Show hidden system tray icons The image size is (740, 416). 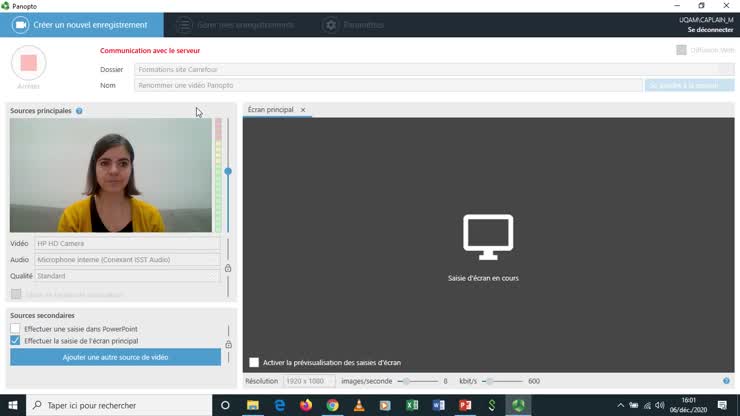[x=621, y=405]
